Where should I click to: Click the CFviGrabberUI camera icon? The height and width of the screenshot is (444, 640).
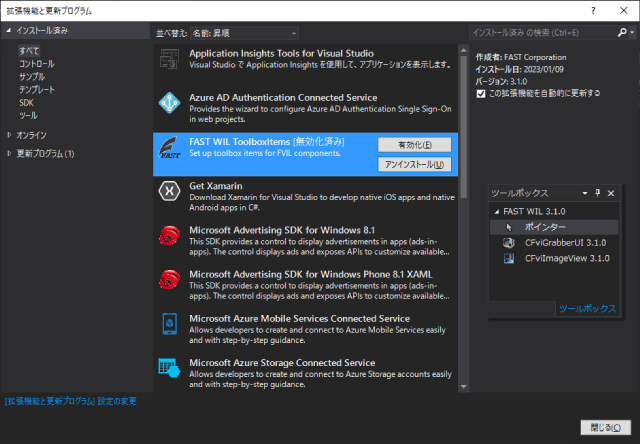tap(509, 243)
